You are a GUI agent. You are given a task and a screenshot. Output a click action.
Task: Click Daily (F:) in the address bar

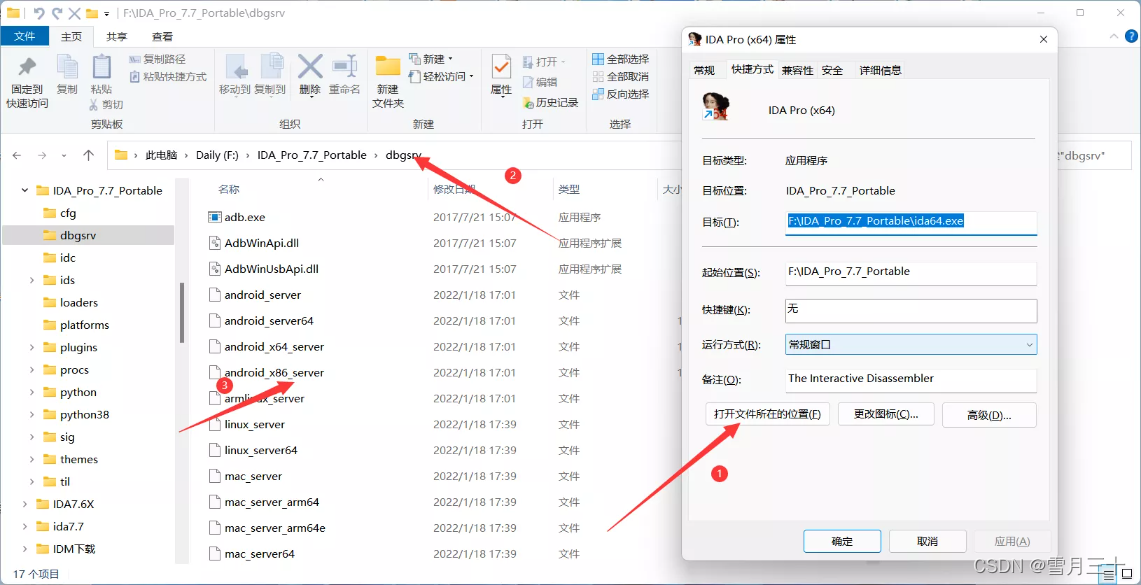coord(216,155)
